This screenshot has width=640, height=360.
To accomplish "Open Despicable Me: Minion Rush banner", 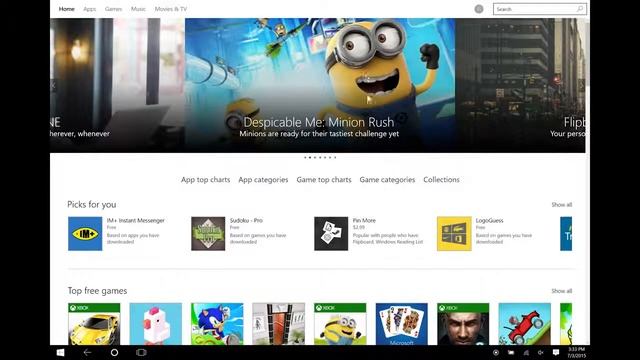I will [x=320, y=85].
